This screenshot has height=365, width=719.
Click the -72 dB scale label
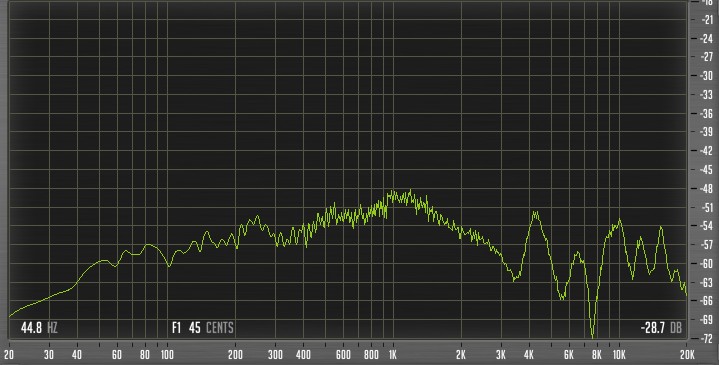[707, 338]
